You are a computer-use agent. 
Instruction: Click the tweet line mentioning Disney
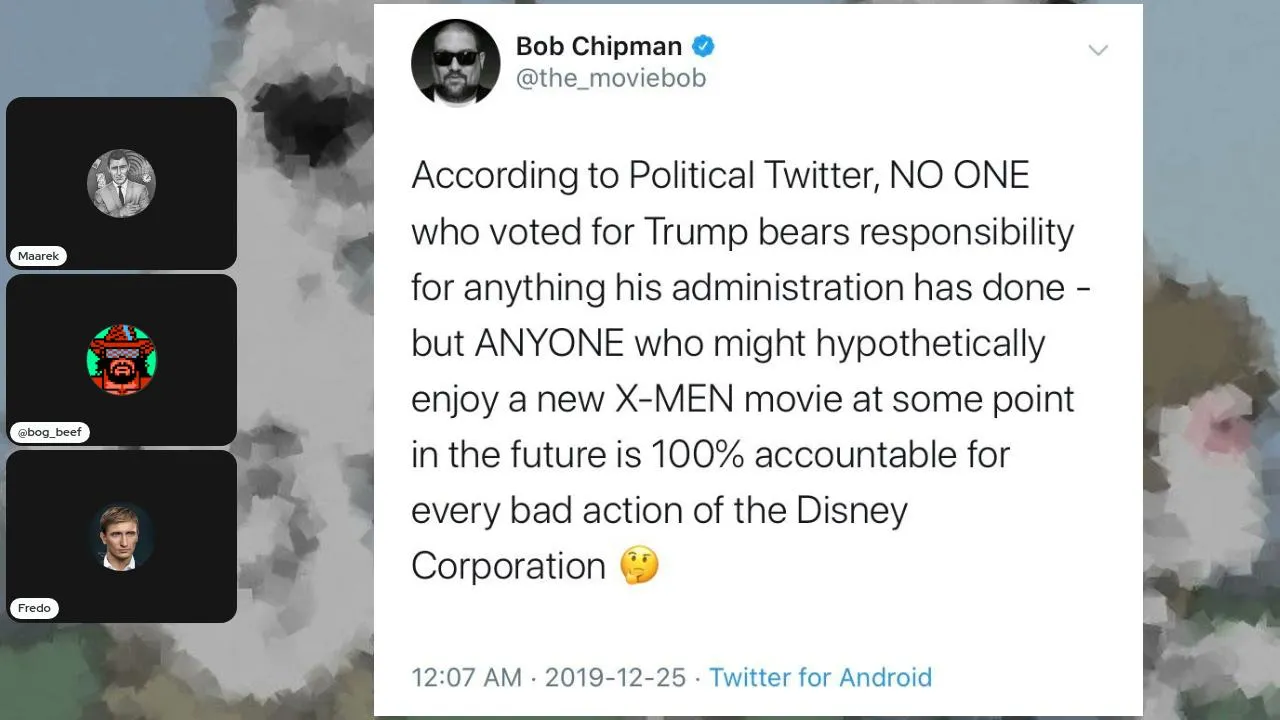659,510
